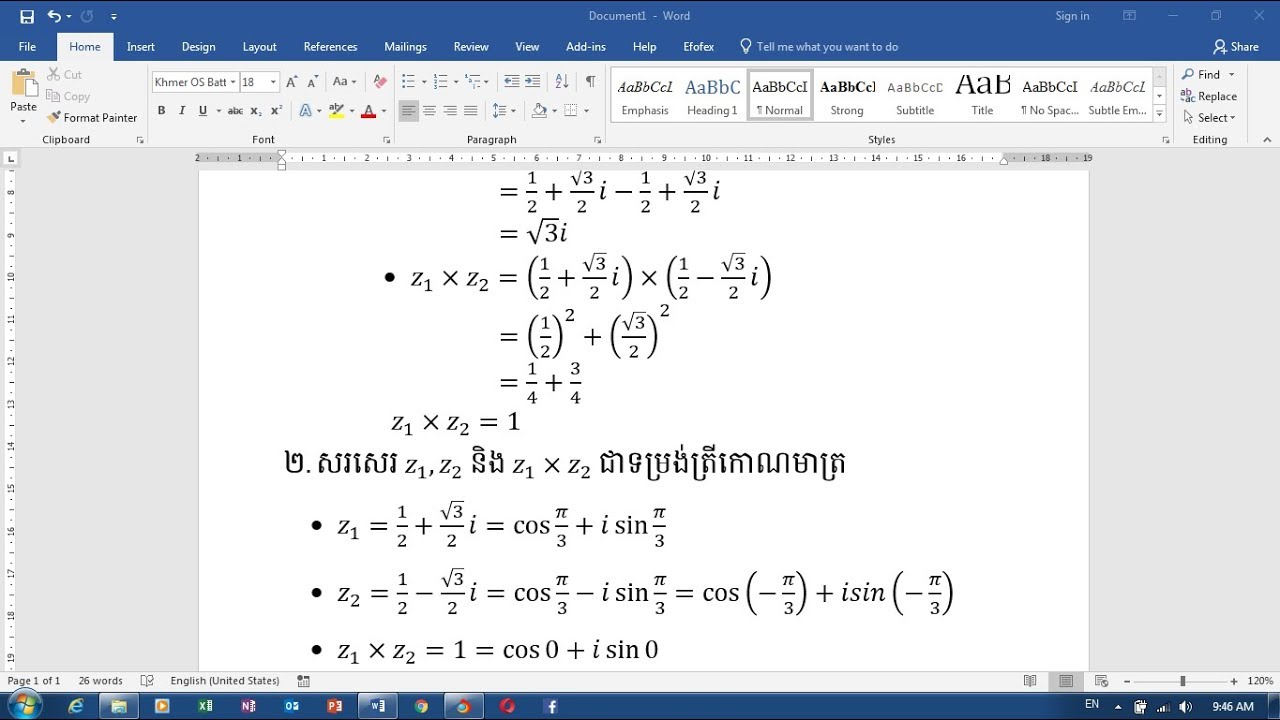The width and height of the screenshot is (1280, 720).
Task: Click the Justify alignment icon
Action: [470, 111]
